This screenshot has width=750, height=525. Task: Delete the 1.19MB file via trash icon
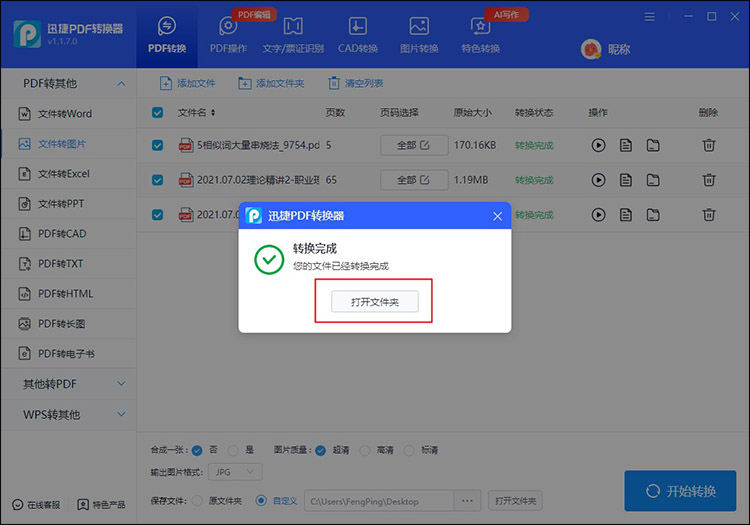(x=709, y=180)
